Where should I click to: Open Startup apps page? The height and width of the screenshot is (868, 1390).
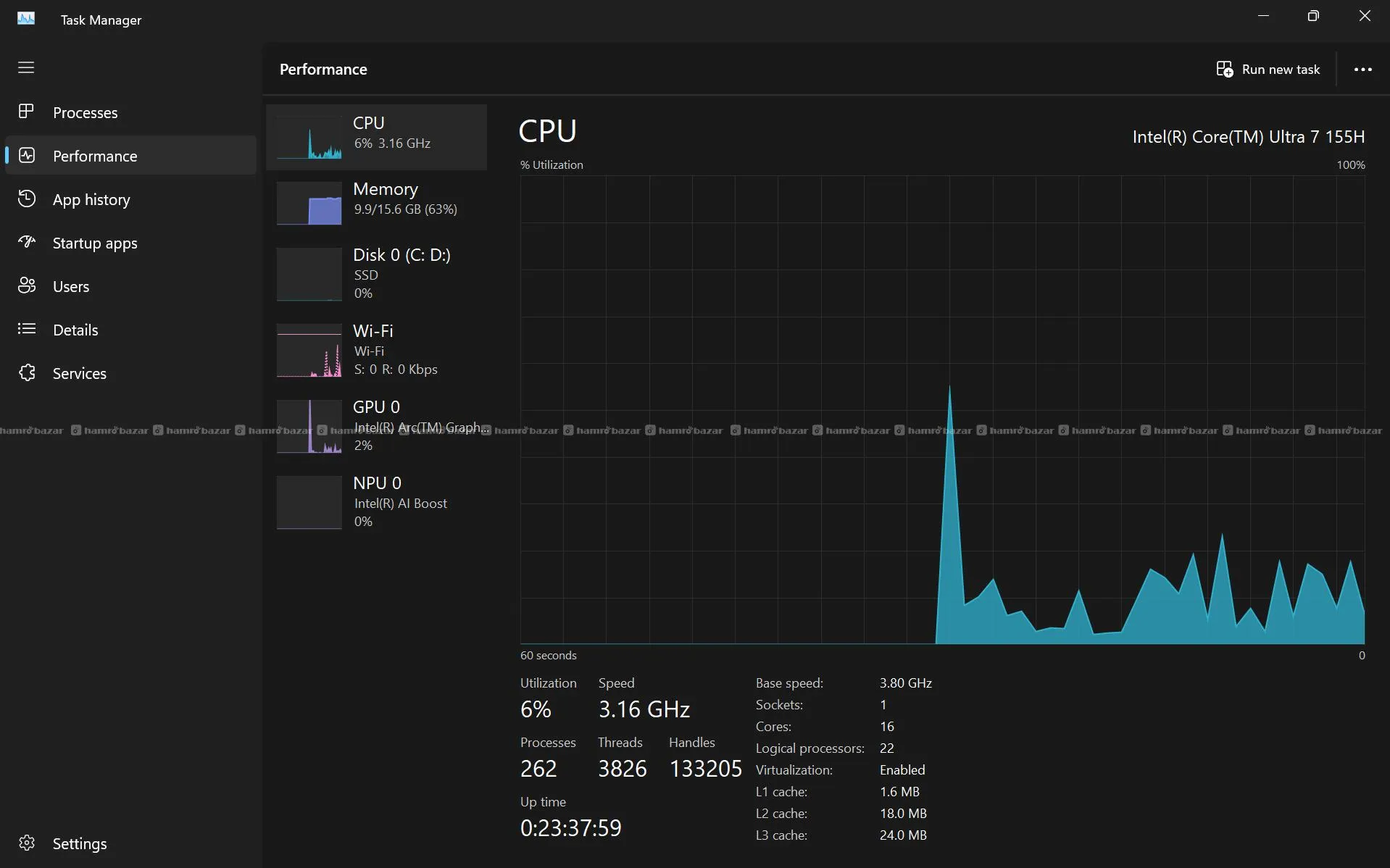(x=130, y=243)
